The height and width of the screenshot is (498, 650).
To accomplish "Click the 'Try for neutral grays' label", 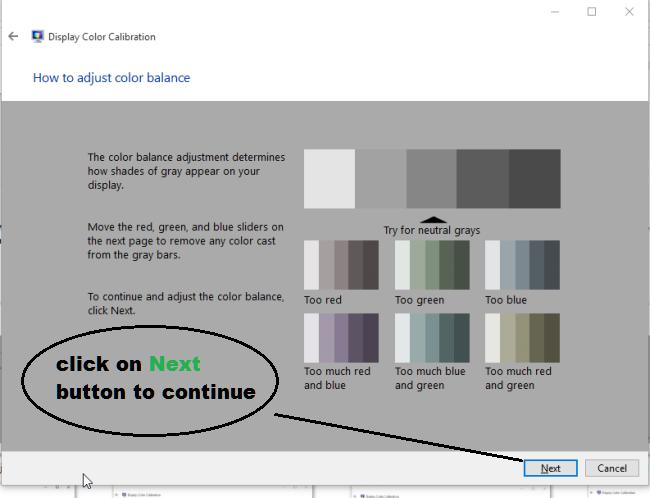I will coord(432,230).
